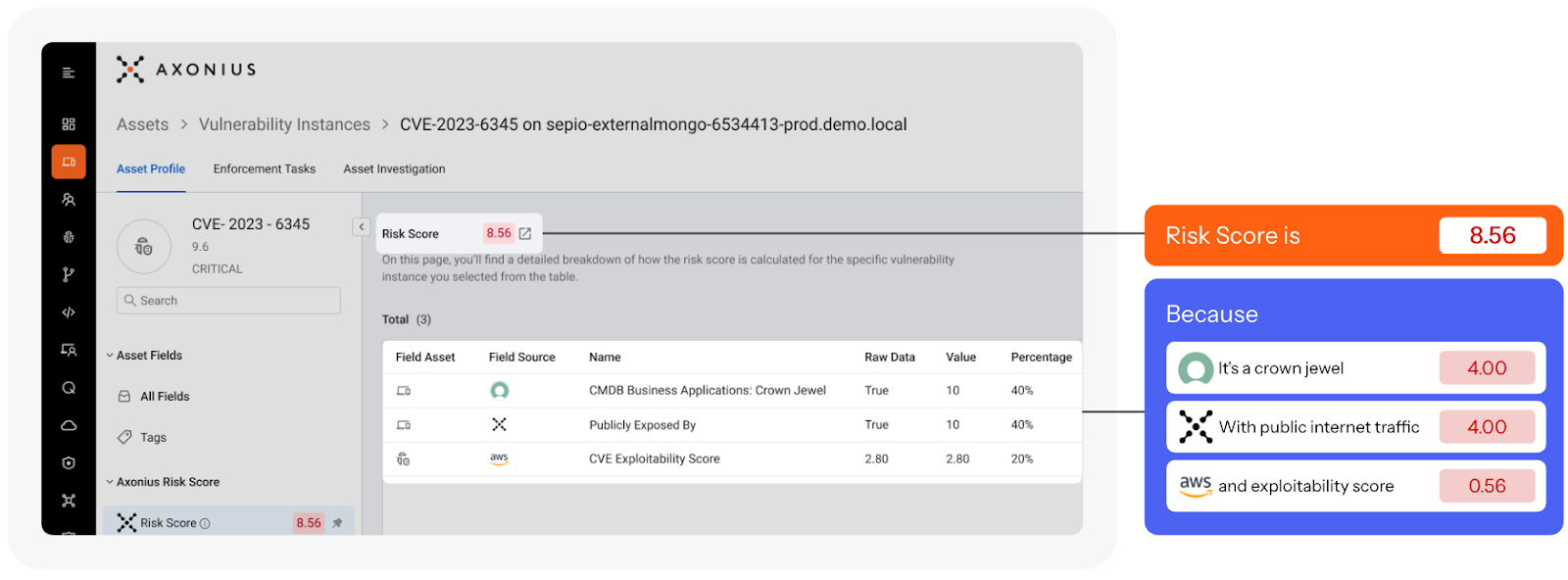1568x580 pixels.
Task: Click the 8.56 badge in the left panel Risk Score row
Action: (309, 523)
